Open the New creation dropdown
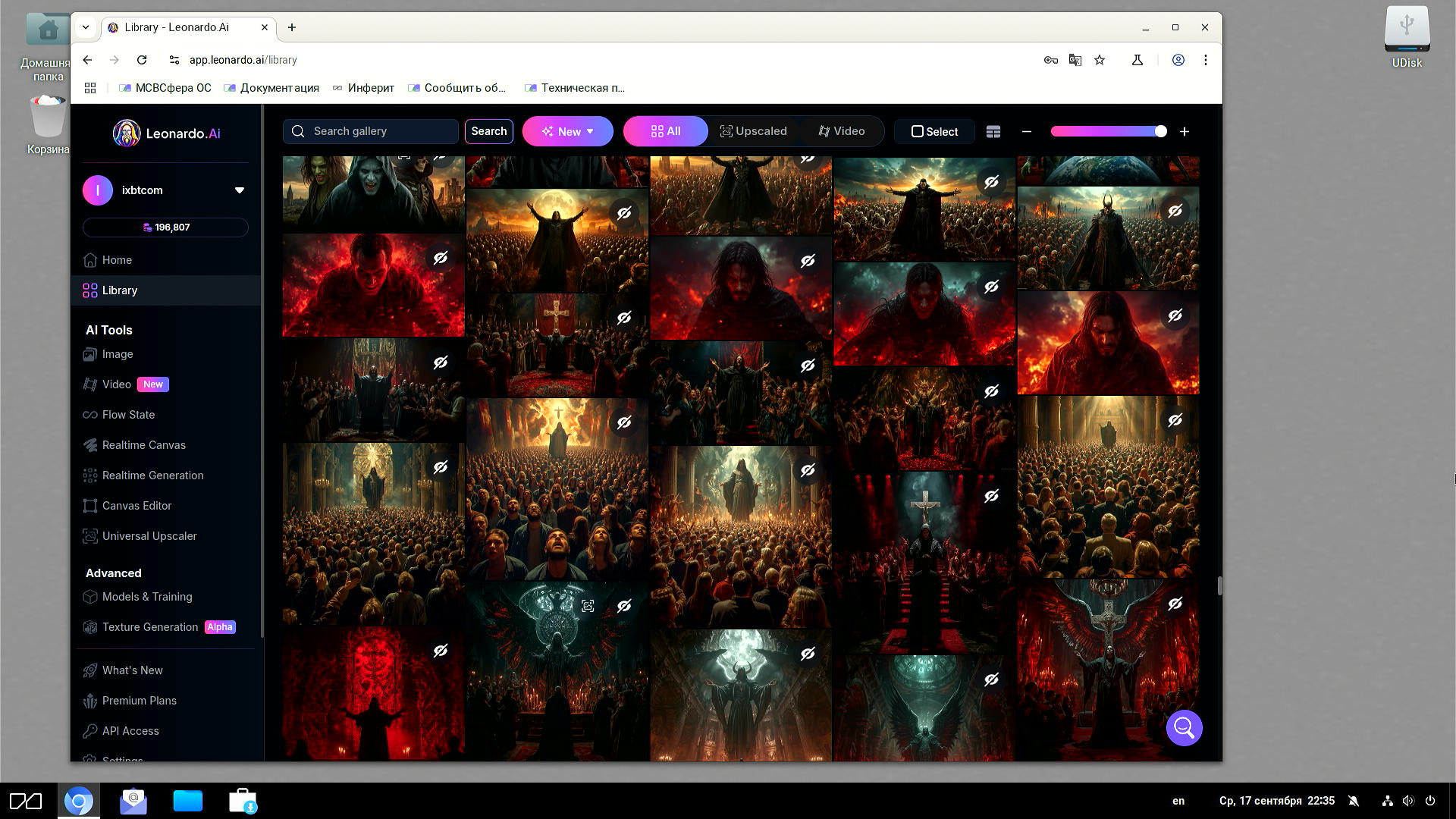Image resolution: width=1456 pixels, height=819 pixels. point(568,132)
